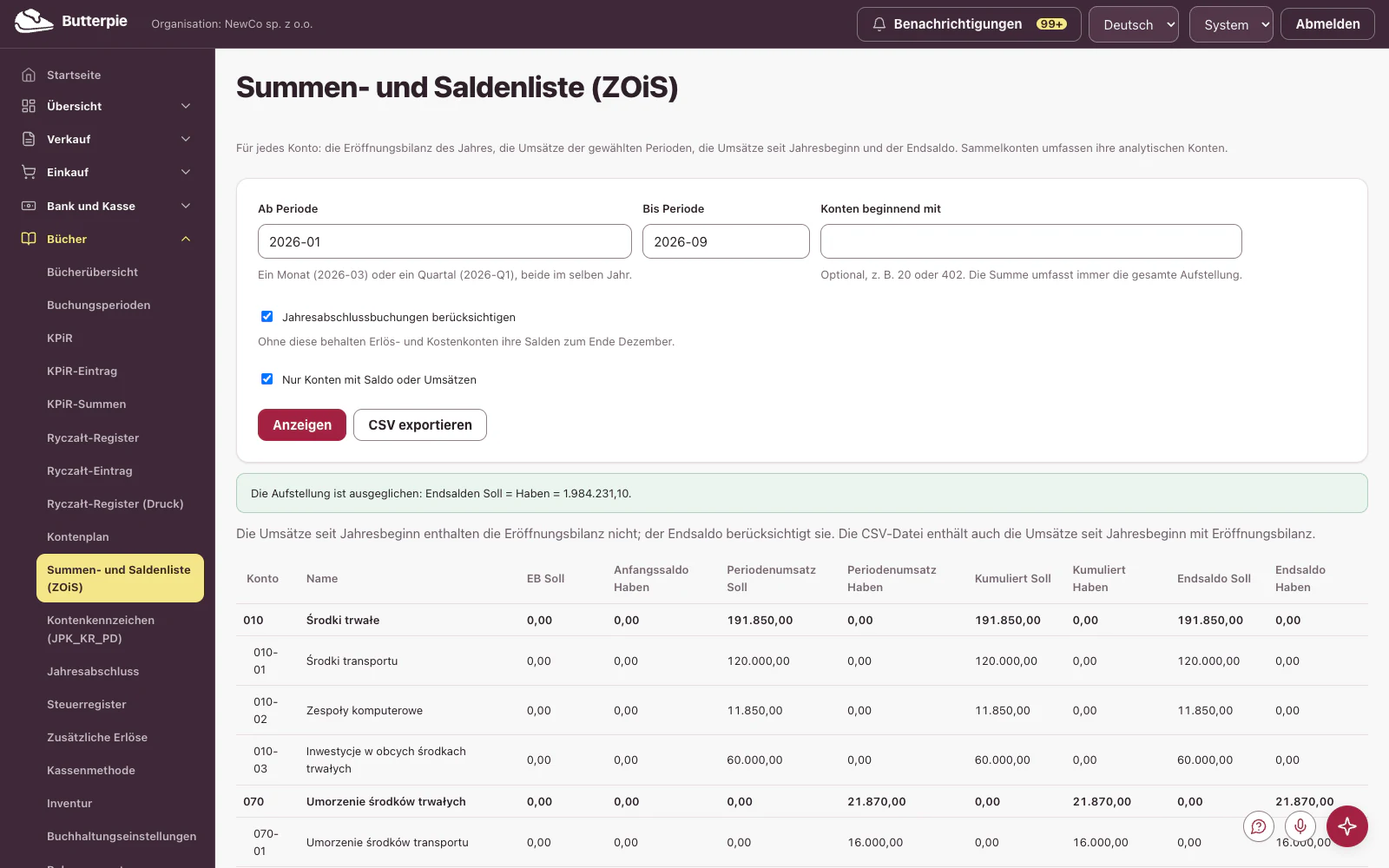Click the Endsaldo Soll column header
The height and width of the screenshot is (868, 1389).
1214,578
